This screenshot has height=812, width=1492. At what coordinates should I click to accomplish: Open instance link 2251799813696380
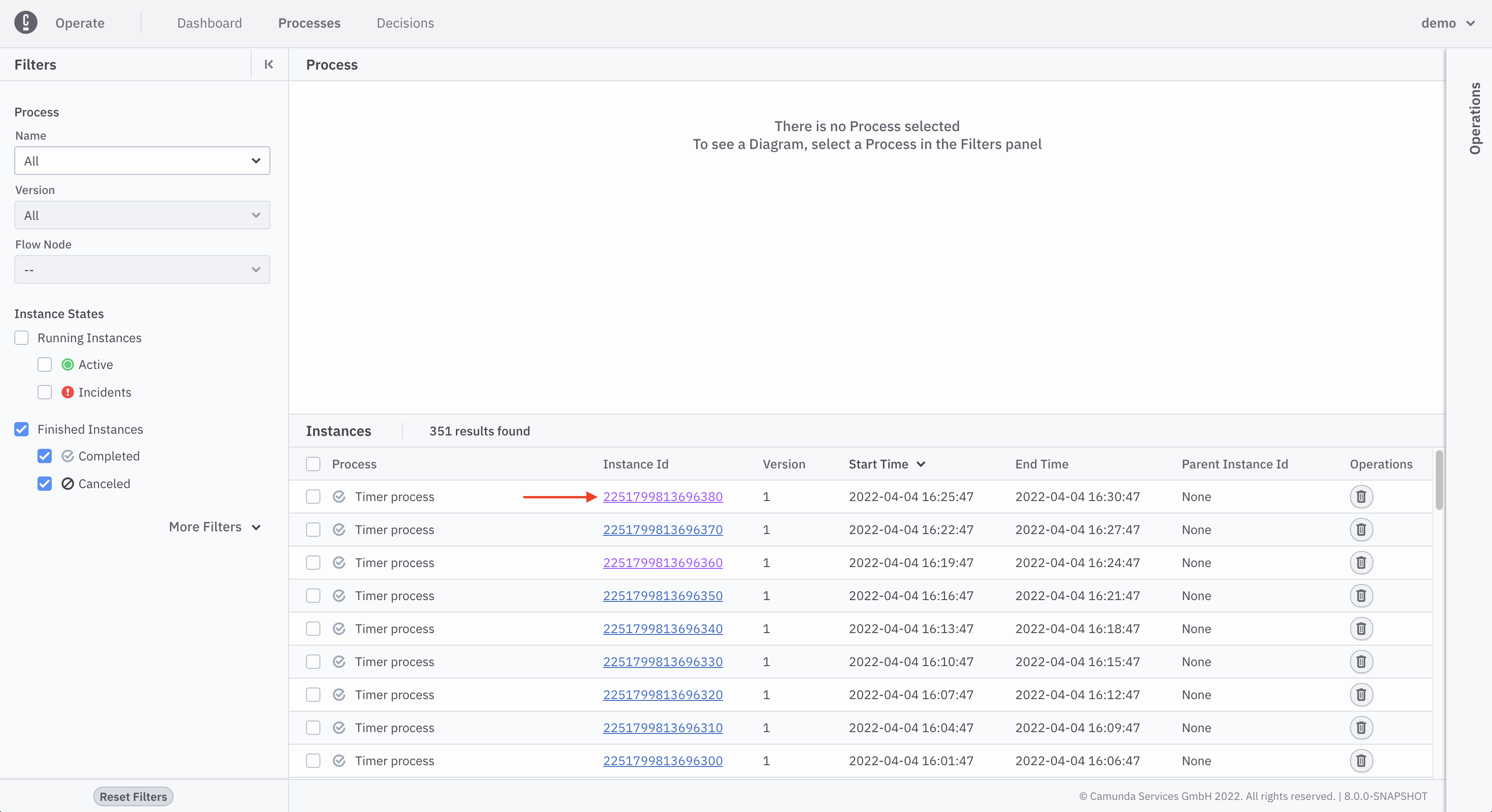(x=662, y=496)
